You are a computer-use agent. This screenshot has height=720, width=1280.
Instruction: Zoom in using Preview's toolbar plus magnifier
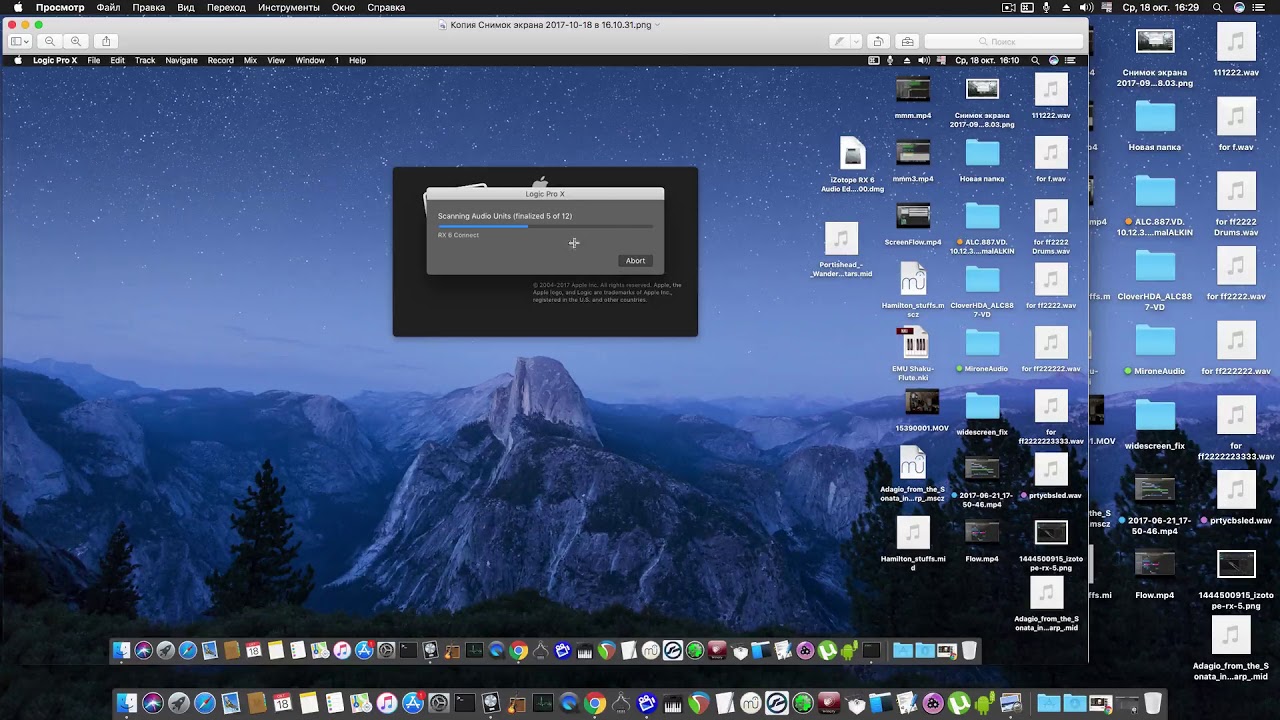tap(76, 41)
